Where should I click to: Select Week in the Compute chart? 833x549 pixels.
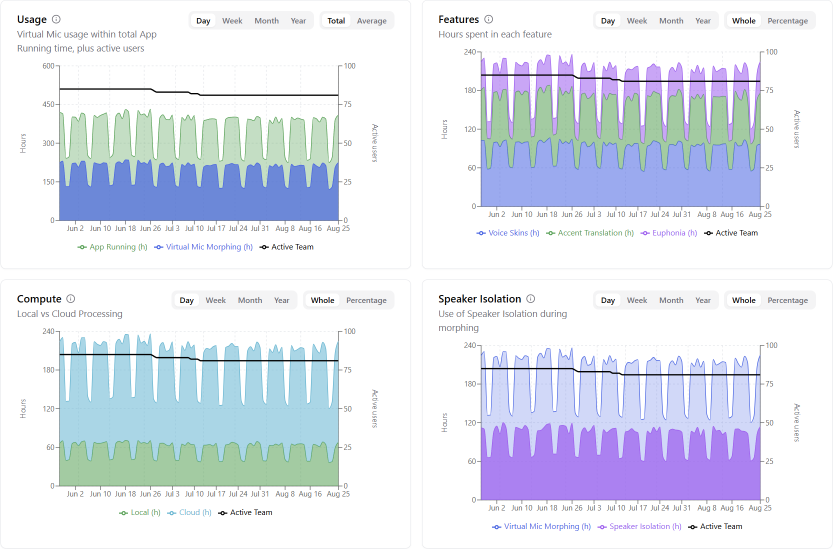(216, 300)
